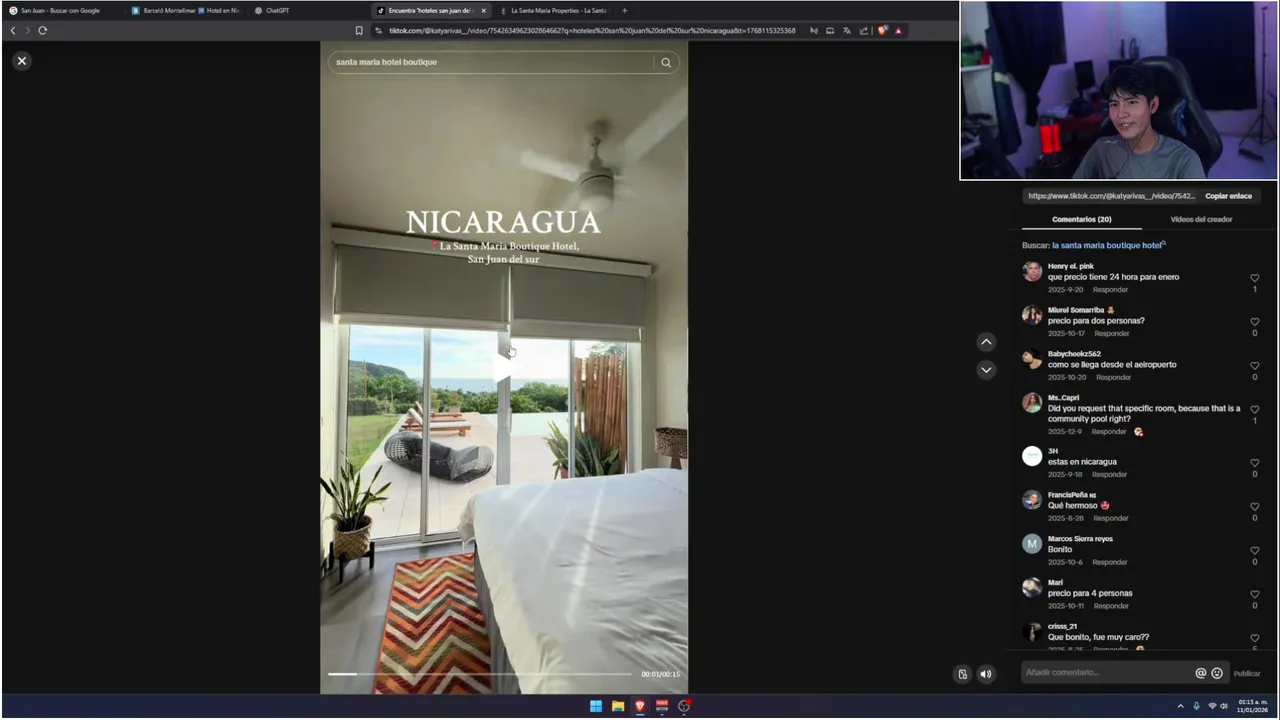1280x720 pixels.
Task: Reply to Henry el. pink's comment
Action: 1110,290
